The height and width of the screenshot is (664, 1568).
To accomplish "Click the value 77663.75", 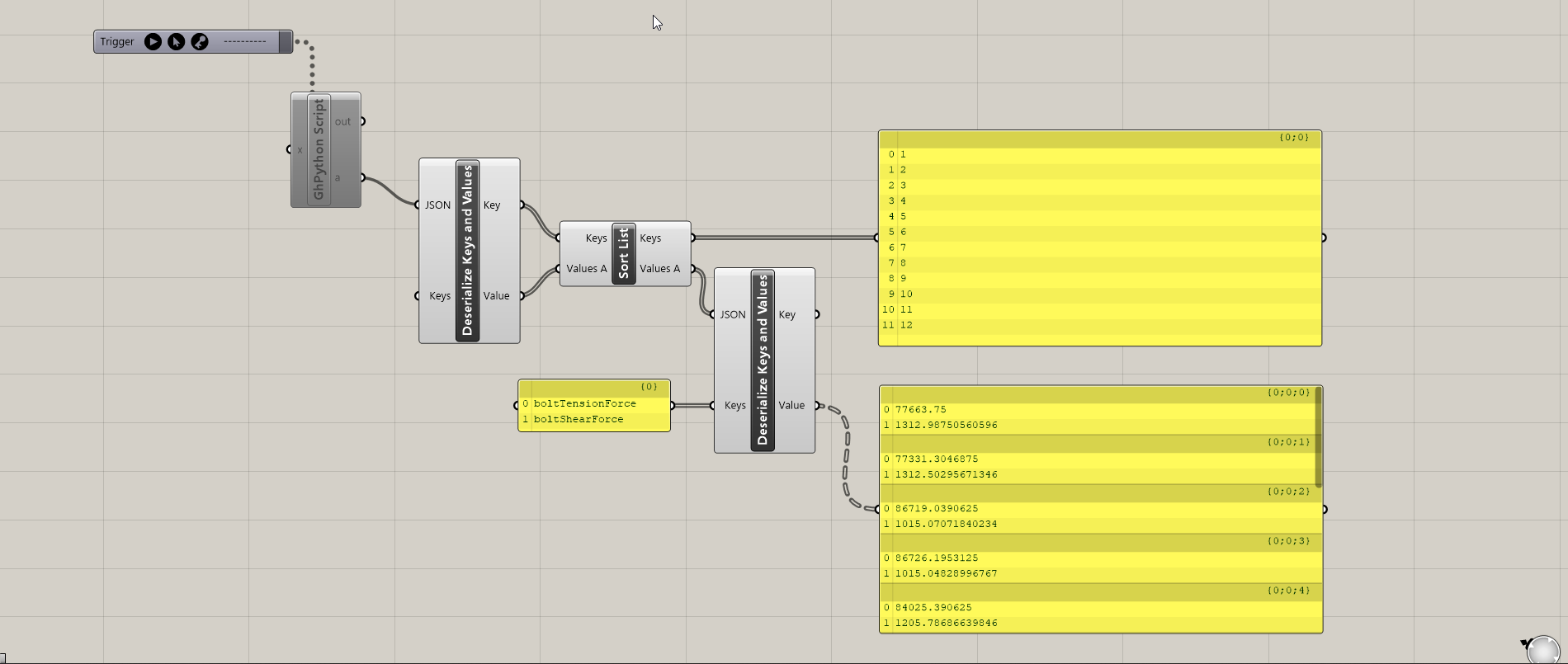I will 920,409.
